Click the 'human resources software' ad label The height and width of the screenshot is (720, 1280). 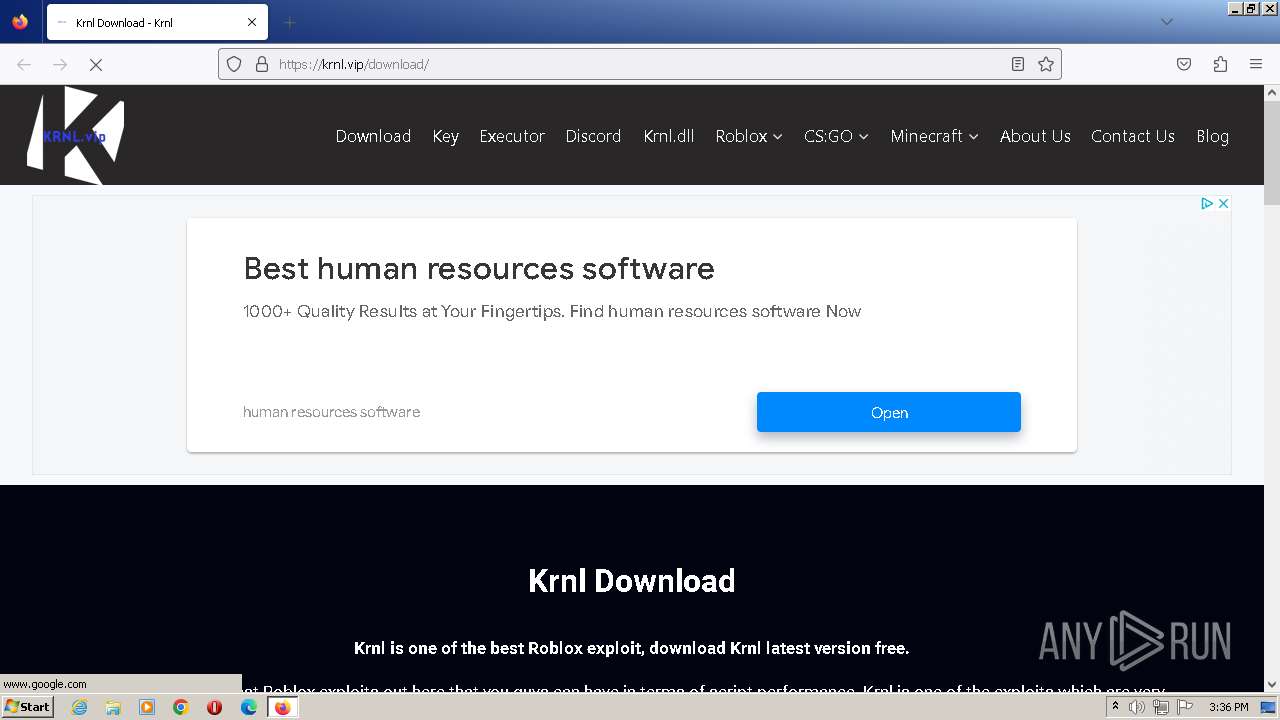coord(331,412)
